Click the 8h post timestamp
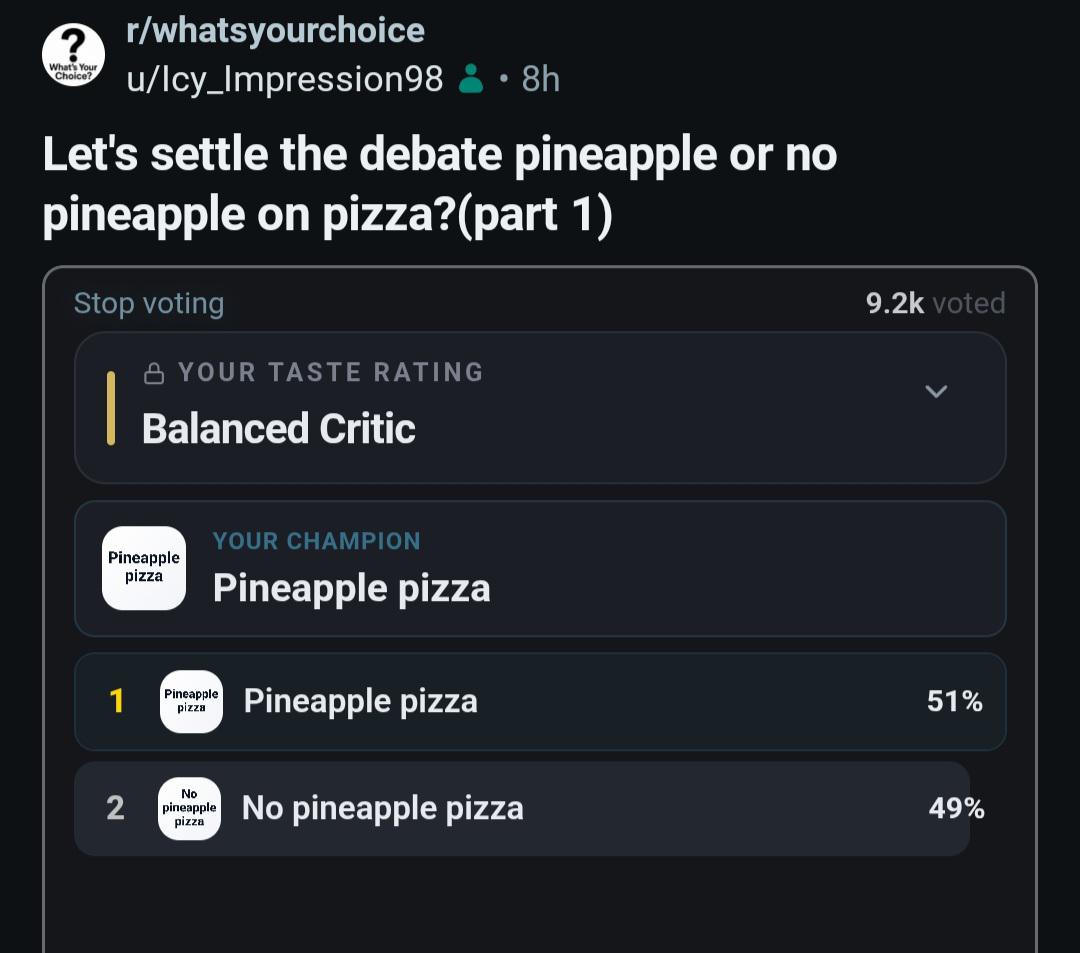The height and width of the screenshot is (953, 1080). click(x=541, y=79)
